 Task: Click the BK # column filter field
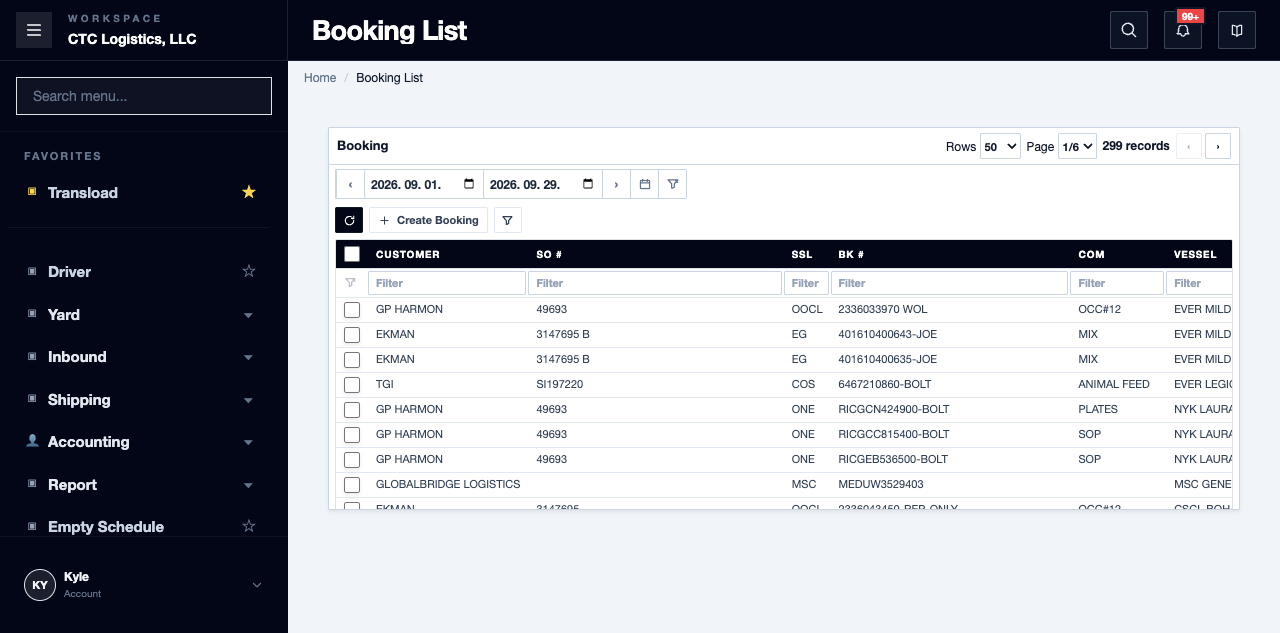click(x=949, y=283)
